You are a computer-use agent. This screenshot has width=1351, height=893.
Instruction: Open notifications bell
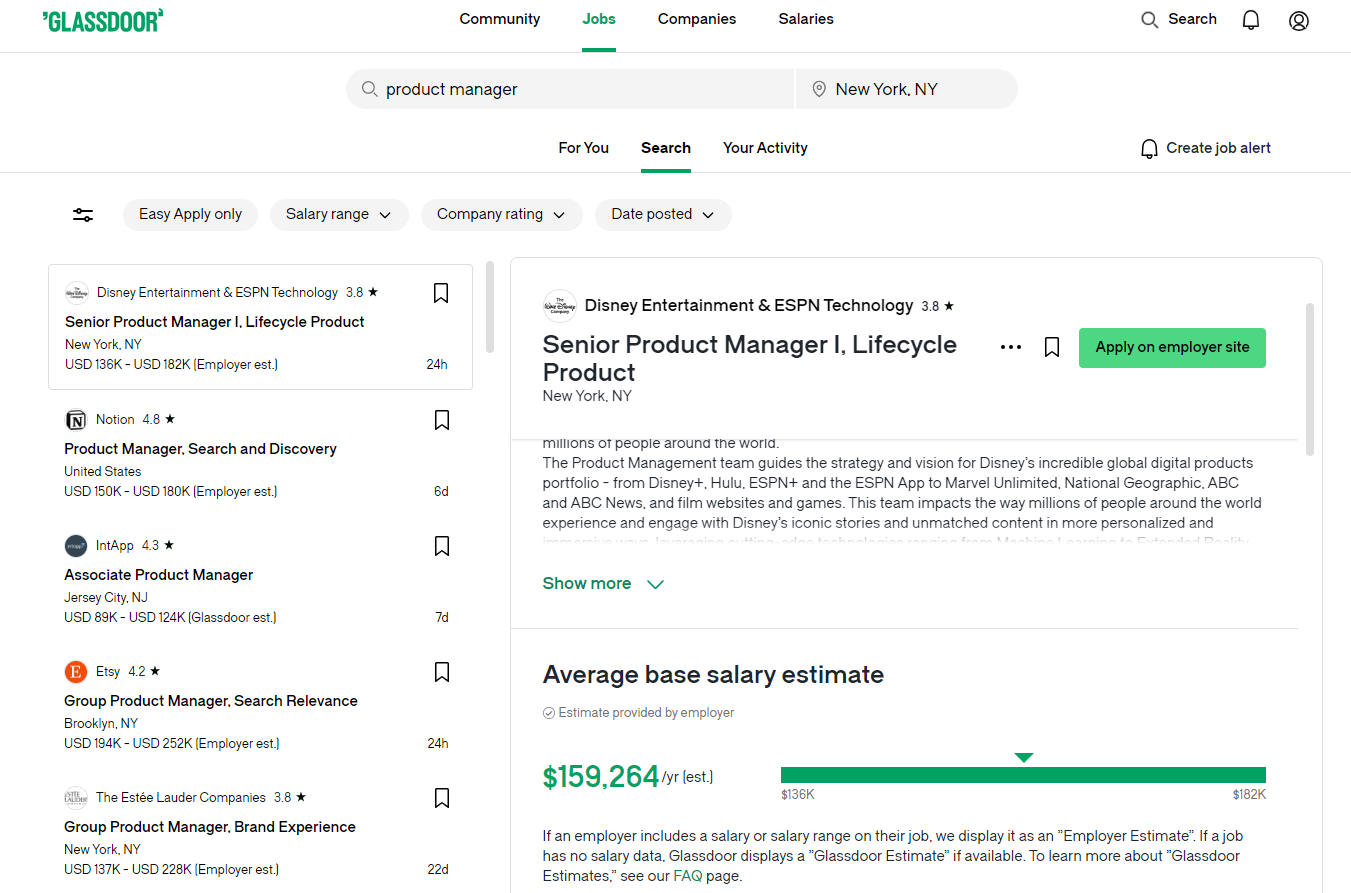(1250, 19)
